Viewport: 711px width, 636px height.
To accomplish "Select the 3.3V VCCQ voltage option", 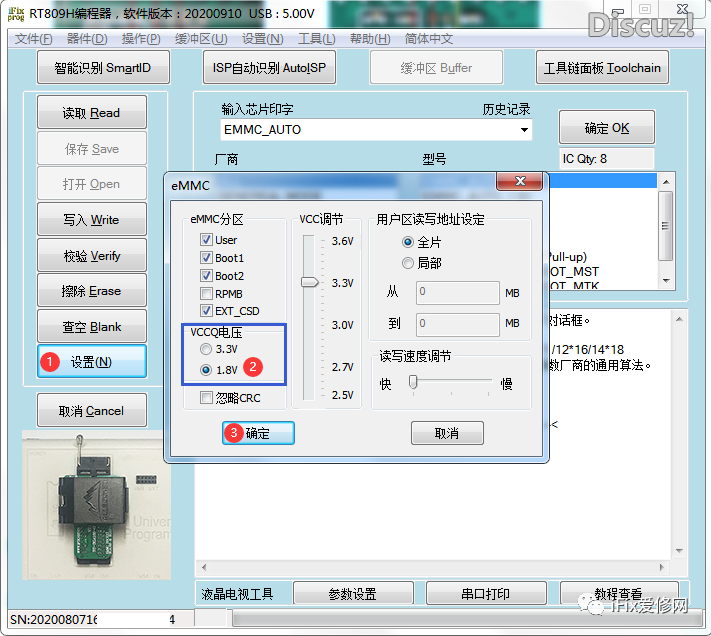I will [206, 350].
